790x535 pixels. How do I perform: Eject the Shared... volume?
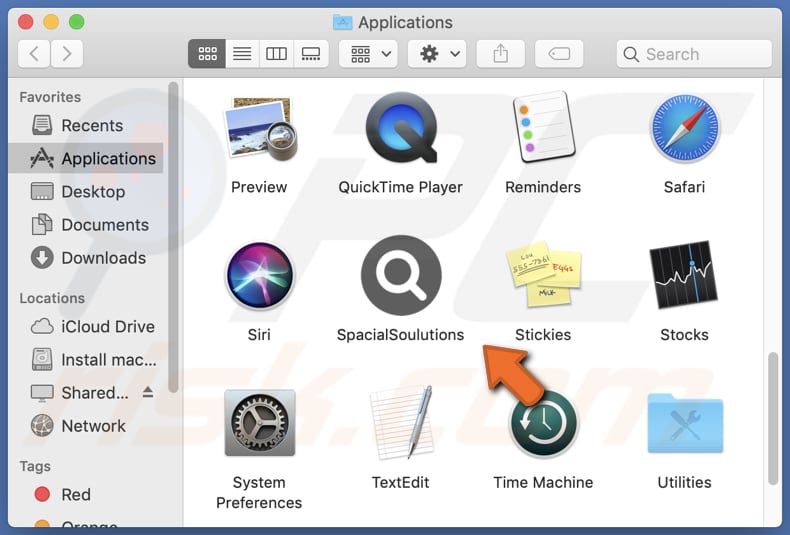pyautogui.click(x=148, y=392)
